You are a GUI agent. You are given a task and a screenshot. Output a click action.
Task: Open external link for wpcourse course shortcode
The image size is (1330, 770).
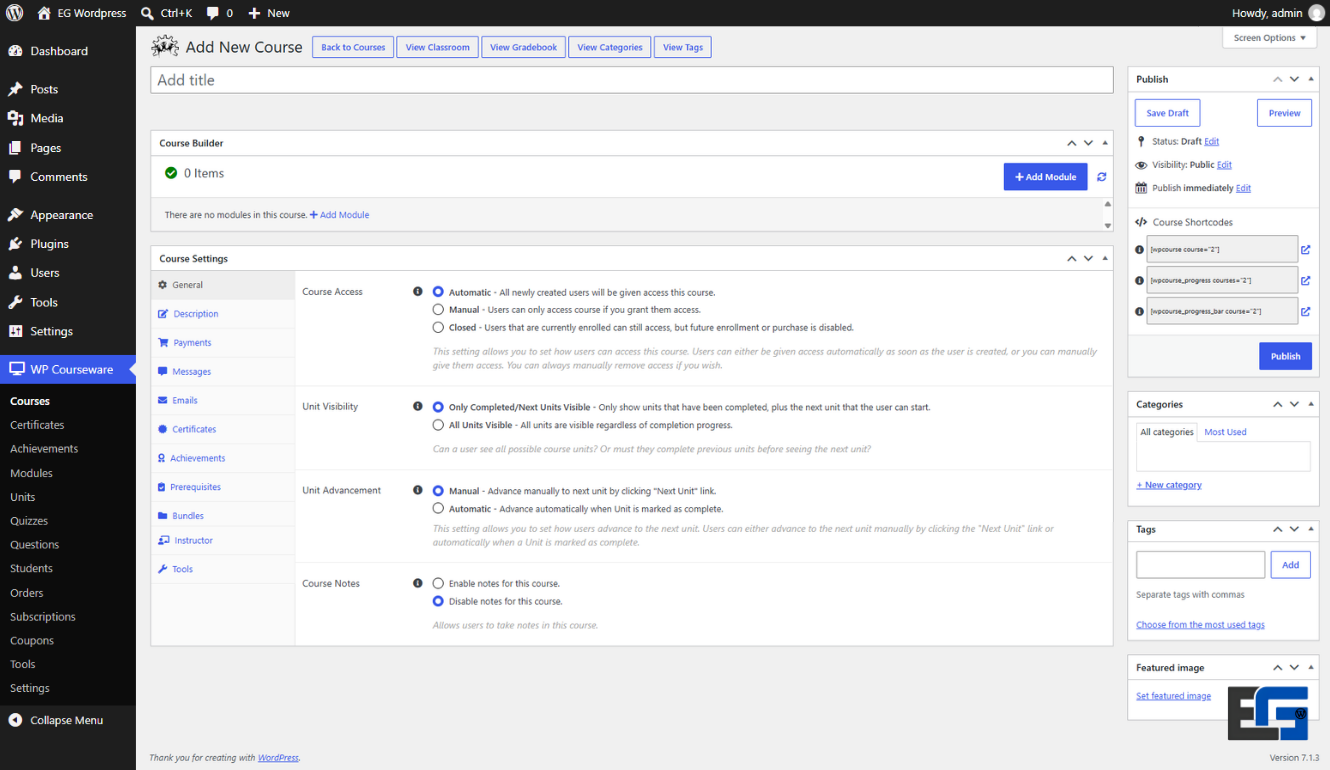click(1305, 250)
